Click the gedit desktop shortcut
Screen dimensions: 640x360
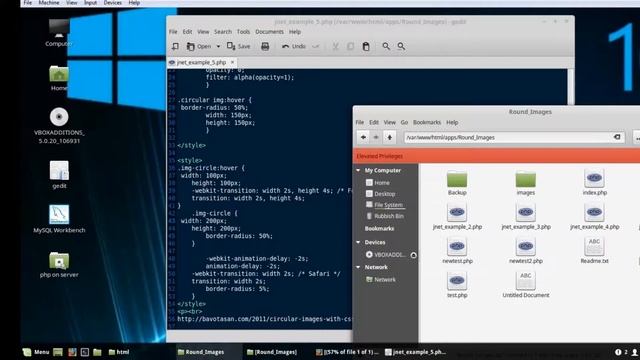pyautogui.click(x=59, y=174)
